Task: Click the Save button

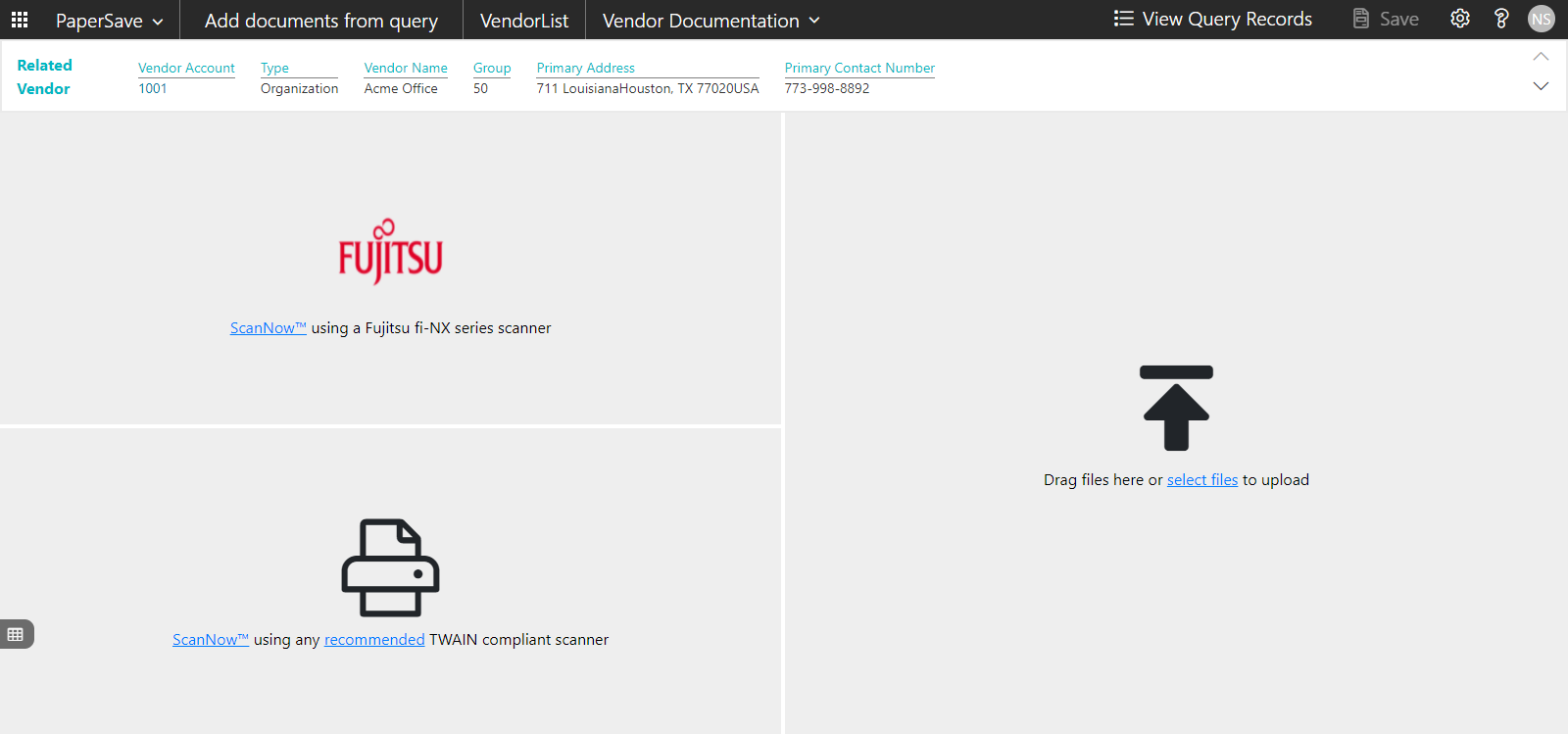Action: (1386, 19)
